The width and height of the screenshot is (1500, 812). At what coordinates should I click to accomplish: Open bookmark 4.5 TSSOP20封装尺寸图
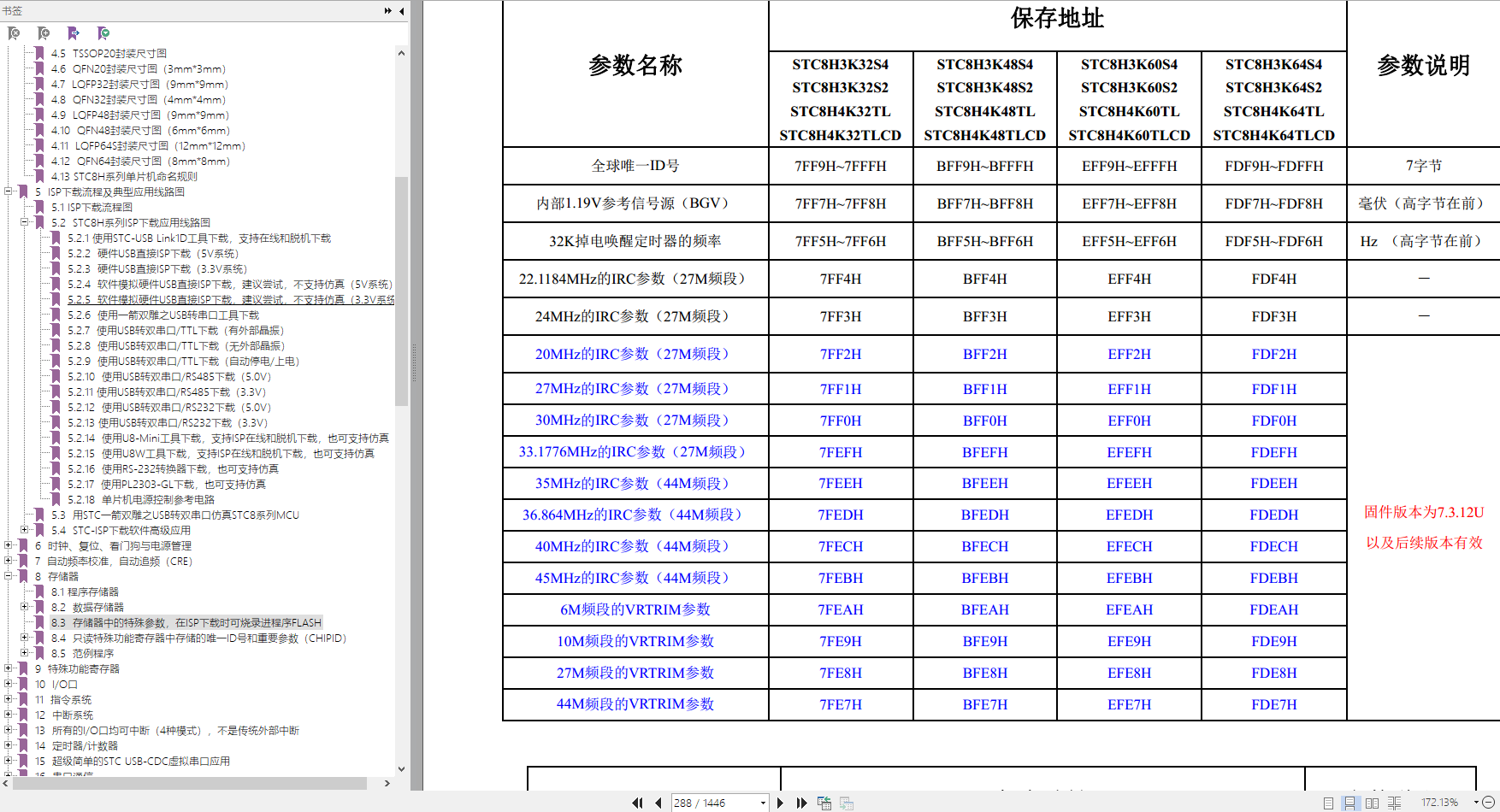(109, 53)
